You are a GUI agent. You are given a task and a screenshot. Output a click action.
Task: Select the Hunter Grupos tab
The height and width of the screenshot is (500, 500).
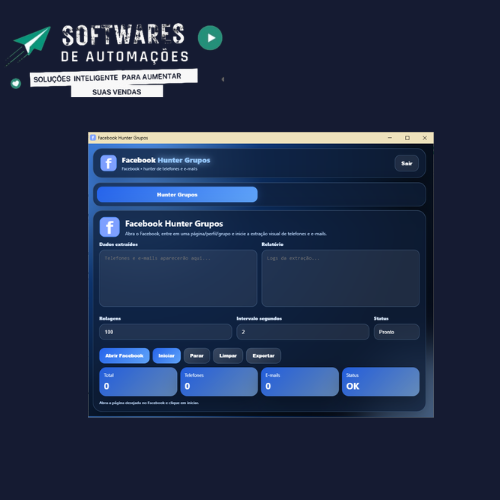(177, 194)
